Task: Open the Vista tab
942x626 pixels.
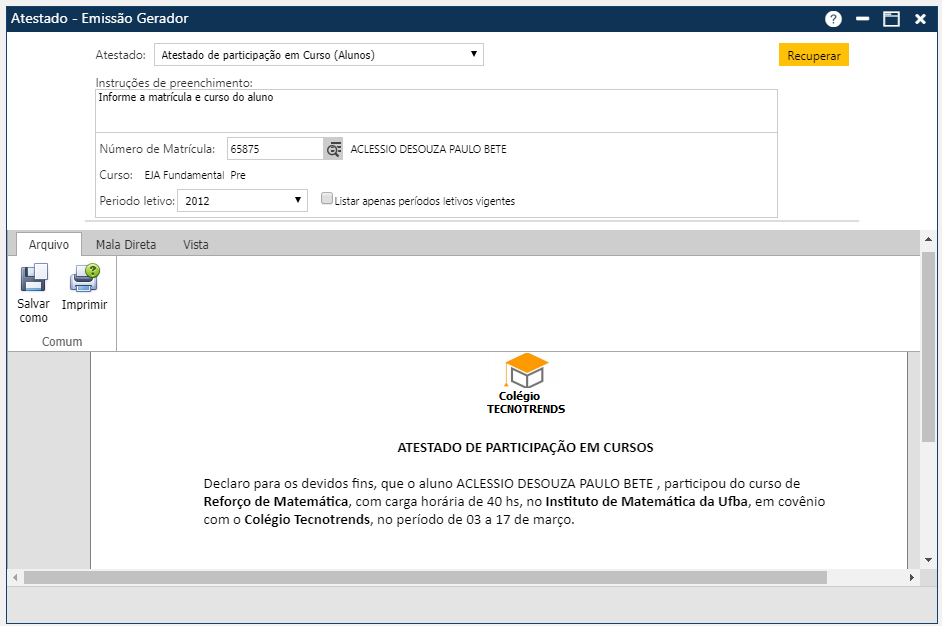Action: 196,244
